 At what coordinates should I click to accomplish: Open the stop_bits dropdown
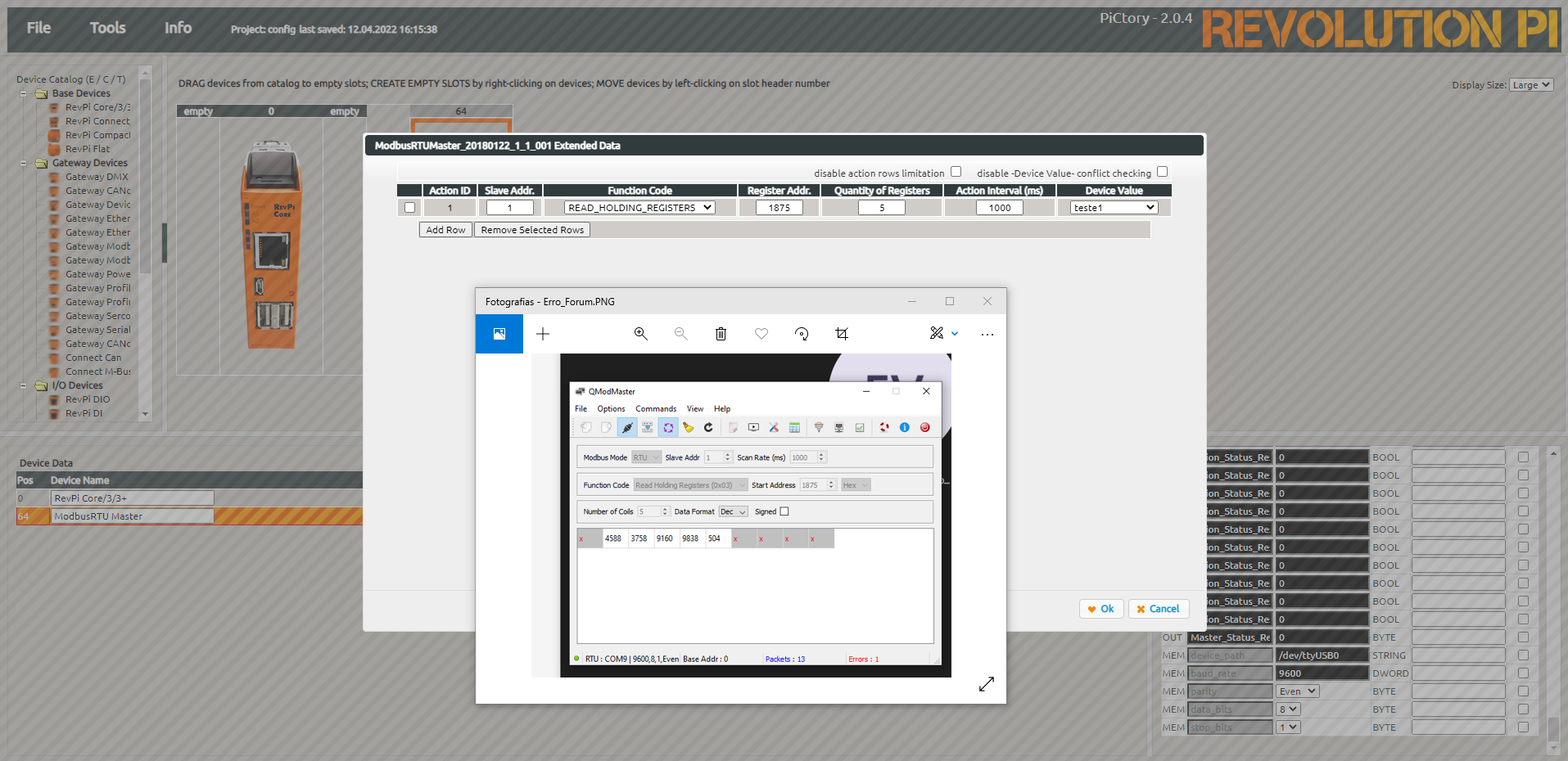pyautogui.click(x=1288, y=727)
